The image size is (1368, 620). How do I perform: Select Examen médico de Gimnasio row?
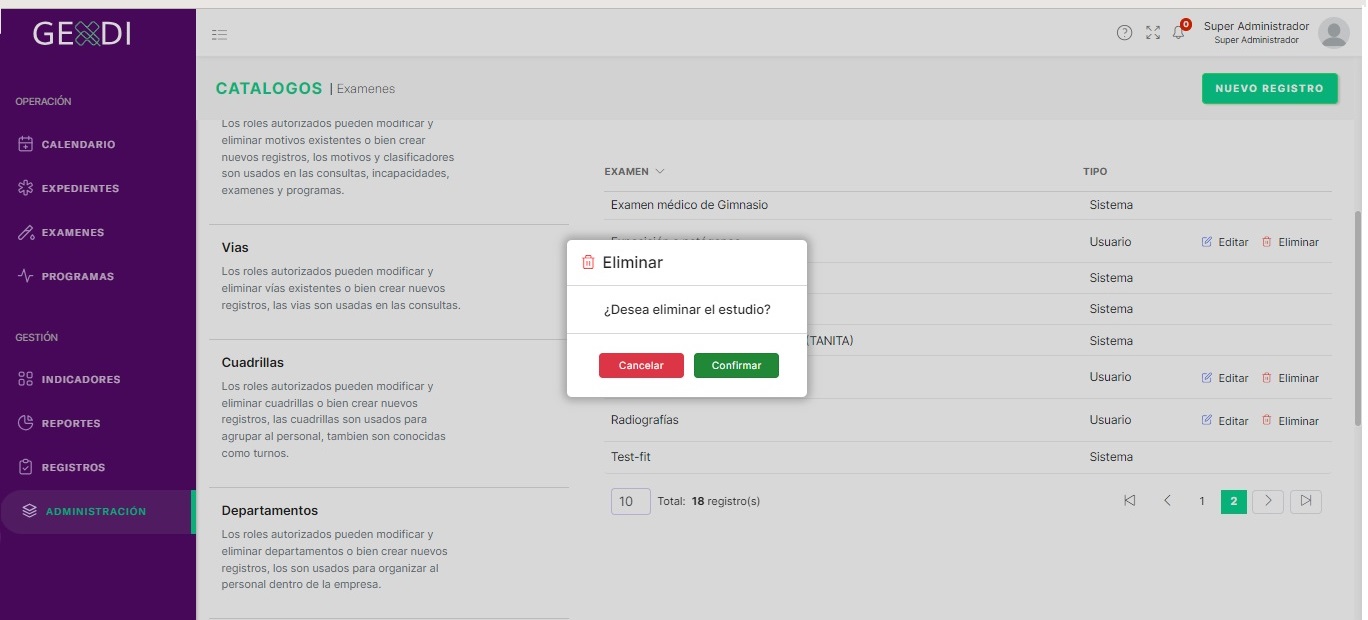tap(967, 205)
